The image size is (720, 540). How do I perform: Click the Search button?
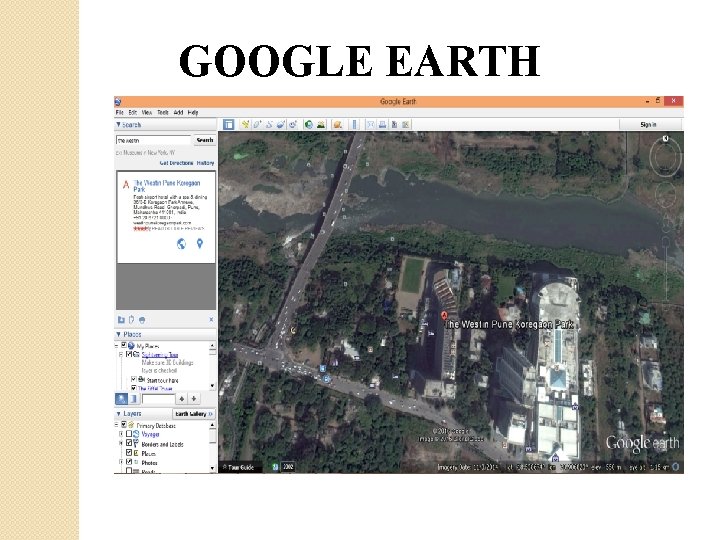[205, 140]
